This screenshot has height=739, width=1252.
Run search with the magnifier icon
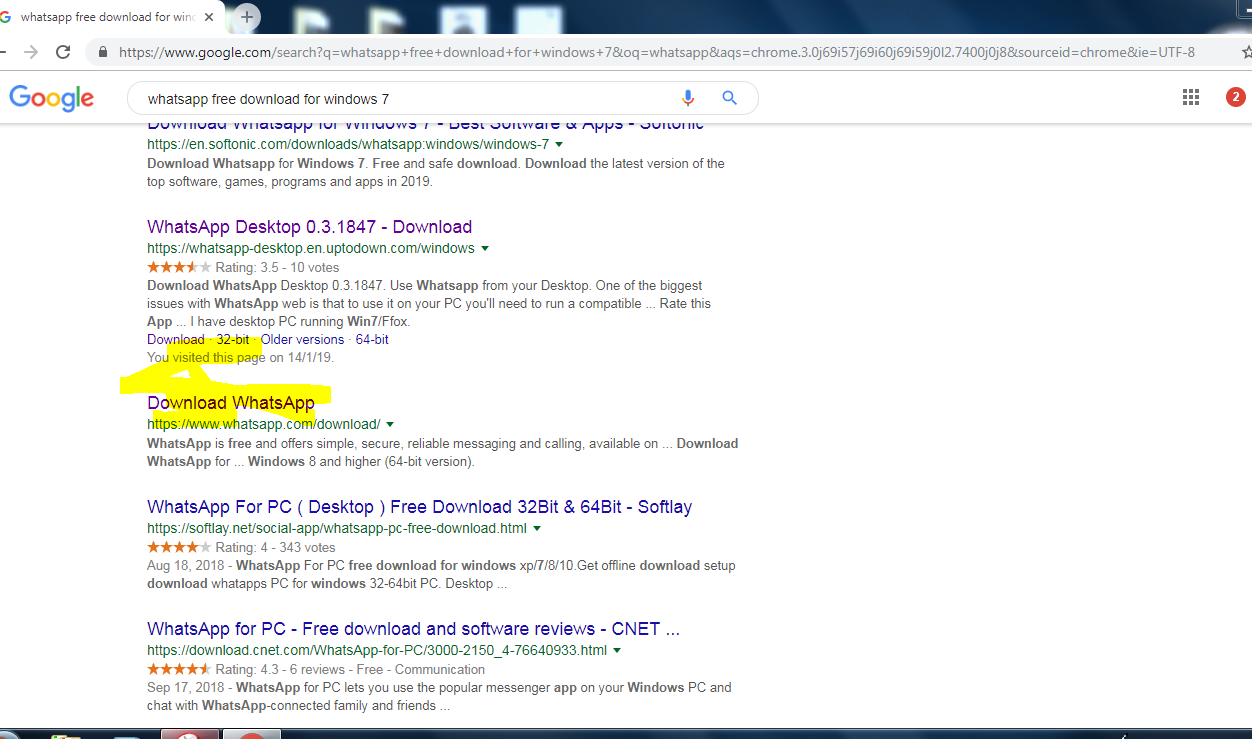(x=729, y=98)
